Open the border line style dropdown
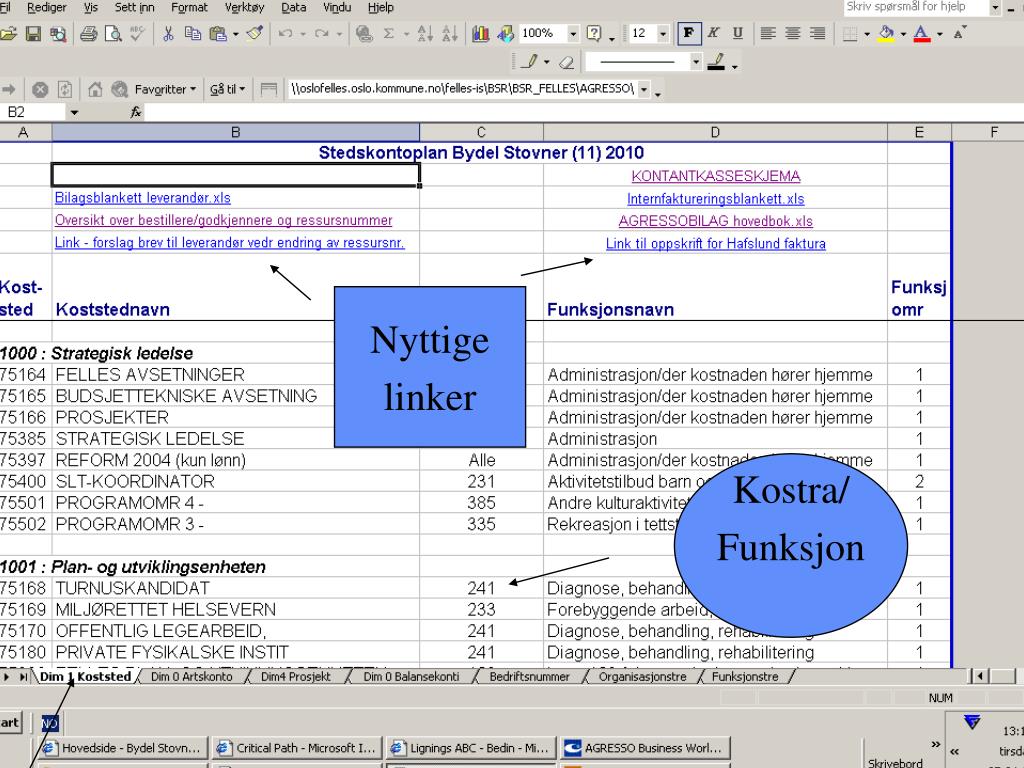 pos(696,62)
